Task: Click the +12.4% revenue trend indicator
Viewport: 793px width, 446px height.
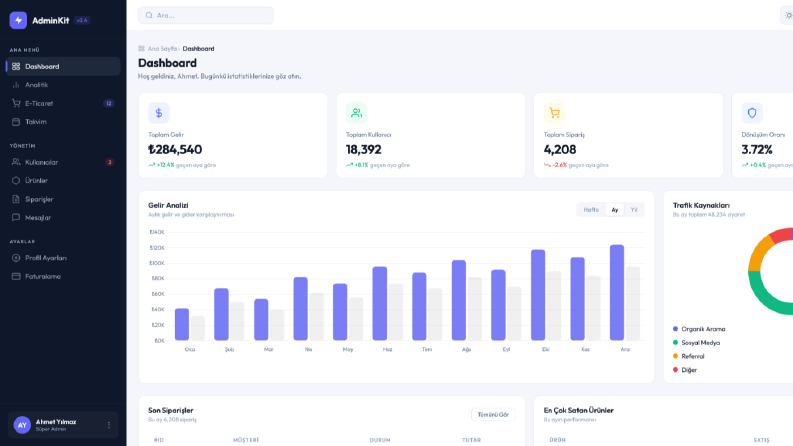Action: [x=161, y=165]
